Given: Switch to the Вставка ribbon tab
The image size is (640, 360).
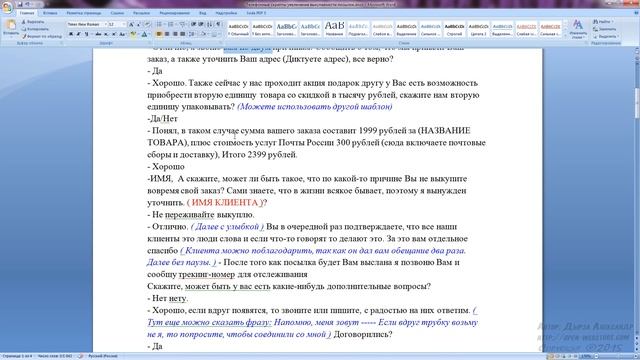Looking at the screenshot, I should [x=50, y=13].
